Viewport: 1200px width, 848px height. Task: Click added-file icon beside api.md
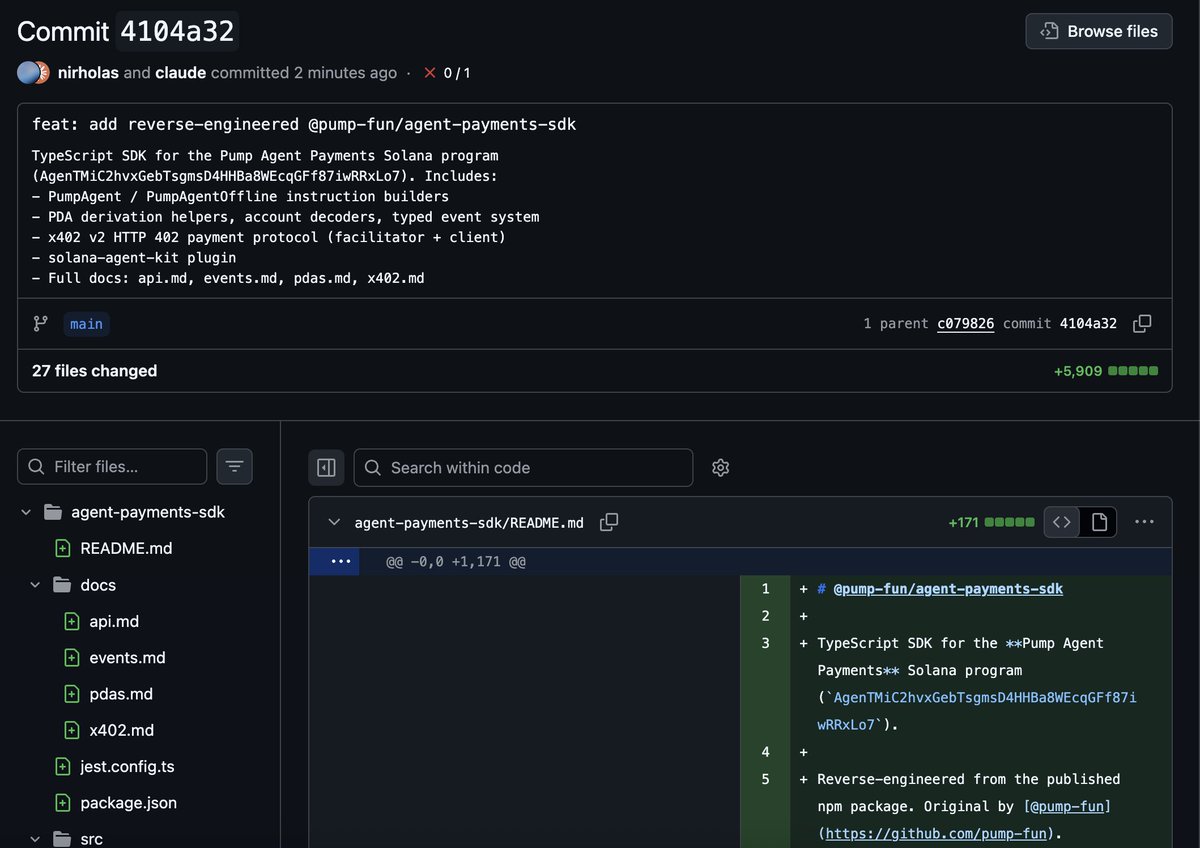(x=71, y=621)
